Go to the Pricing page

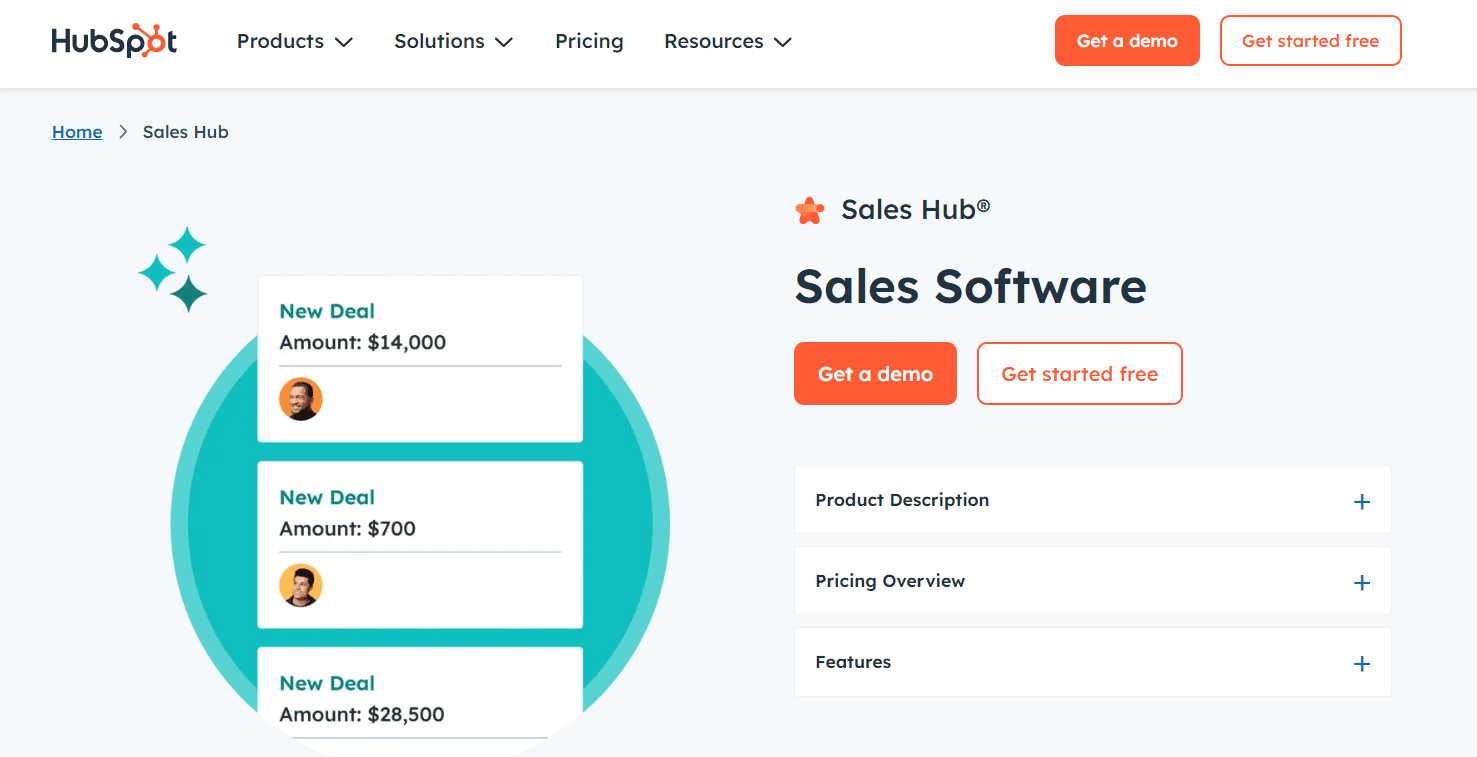589,41
